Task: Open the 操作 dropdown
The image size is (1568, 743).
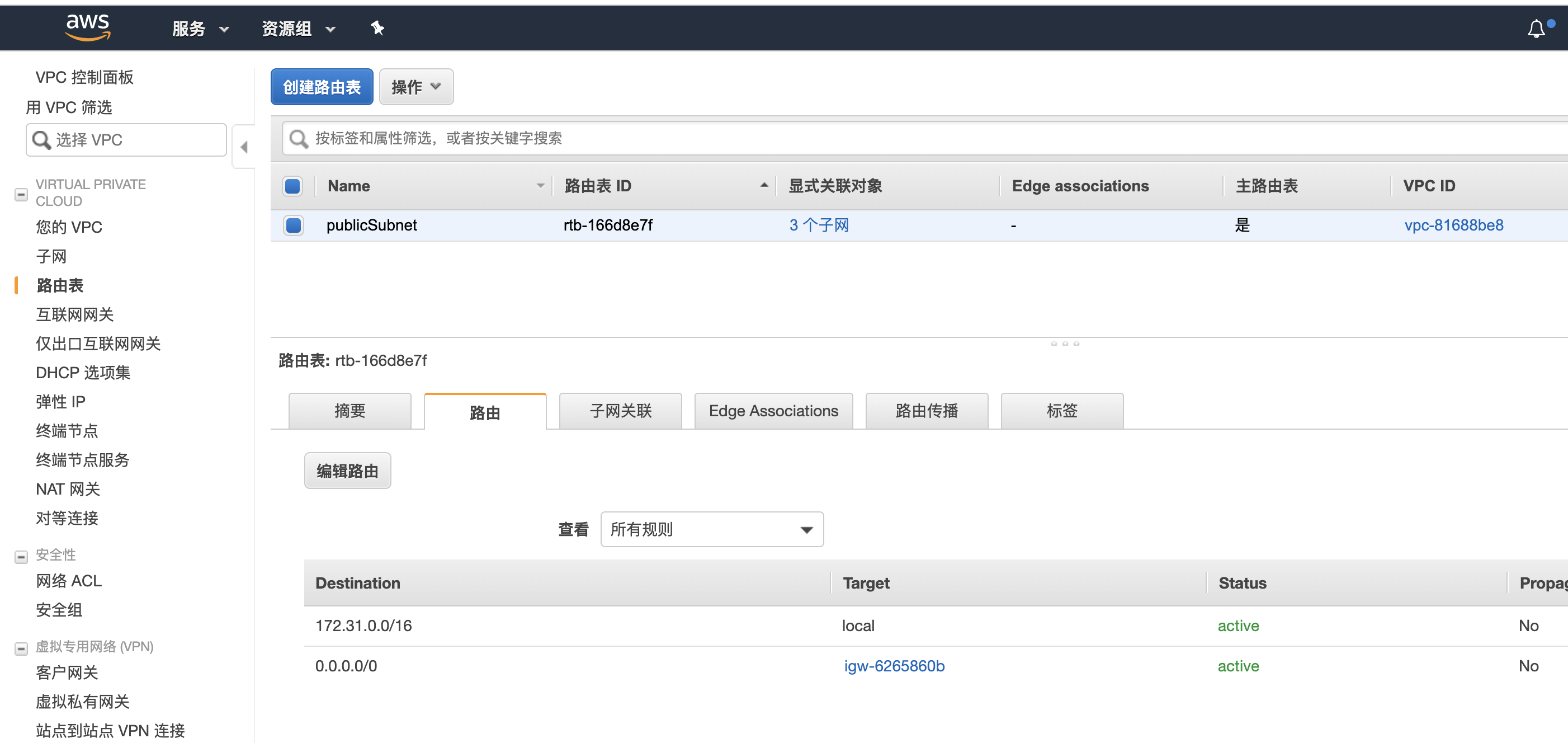Action: [415, 87]
